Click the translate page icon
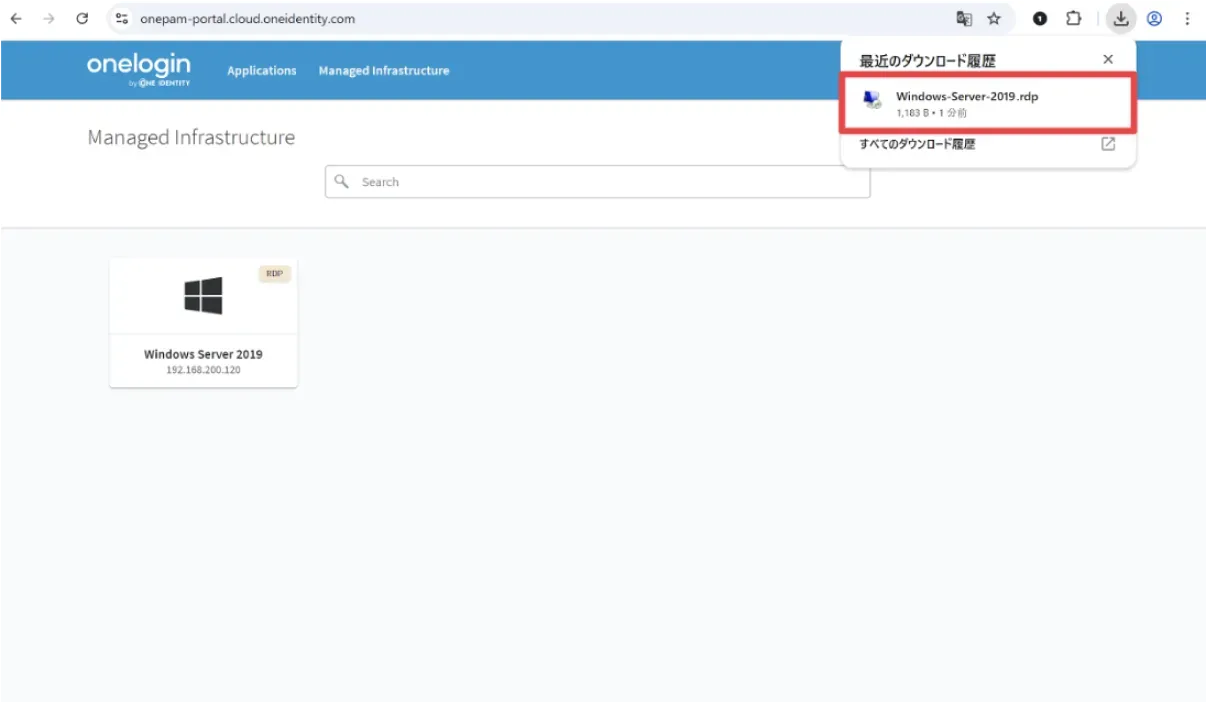Viewport: 1206px width, 702px height. coord(963,19)
